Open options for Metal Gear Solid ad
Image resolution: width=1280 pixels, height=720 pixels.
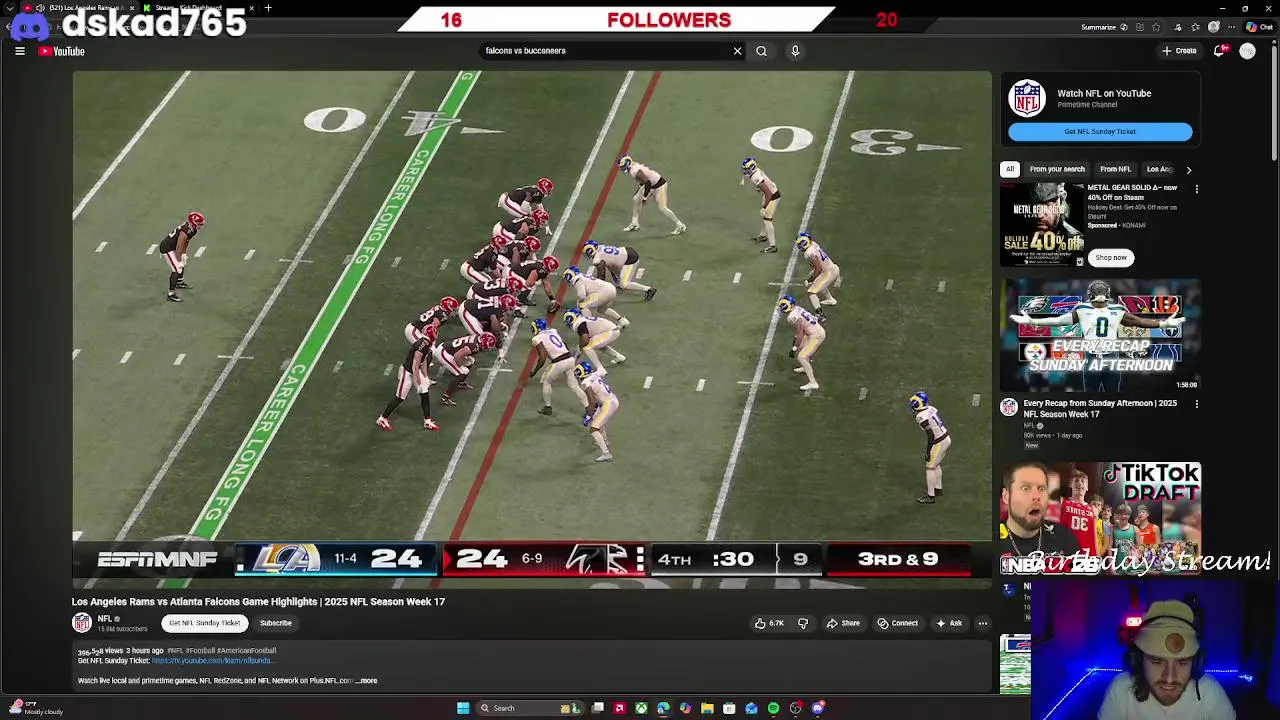click(x=1196, y=189)
